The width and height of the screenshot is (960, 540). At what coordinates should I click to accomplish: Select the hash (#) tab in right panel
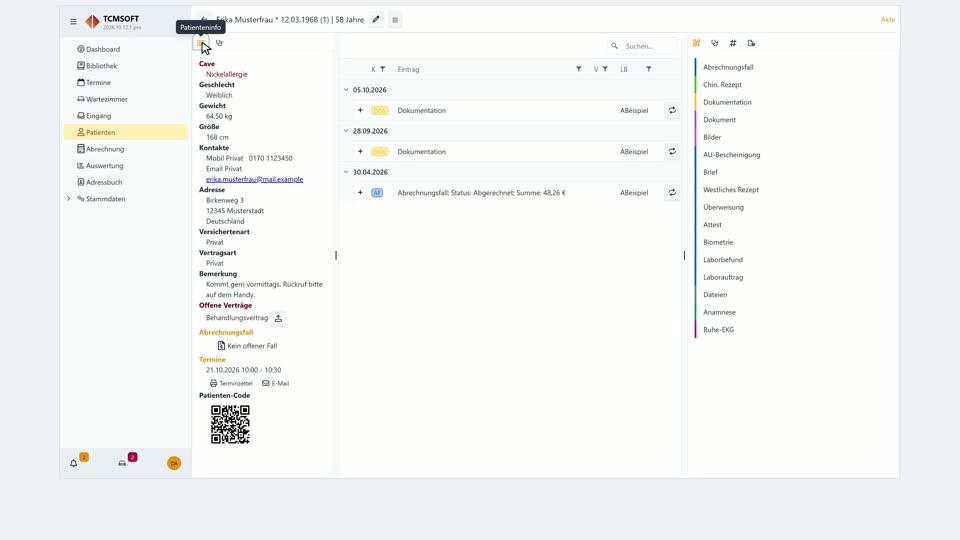point(733,43)
